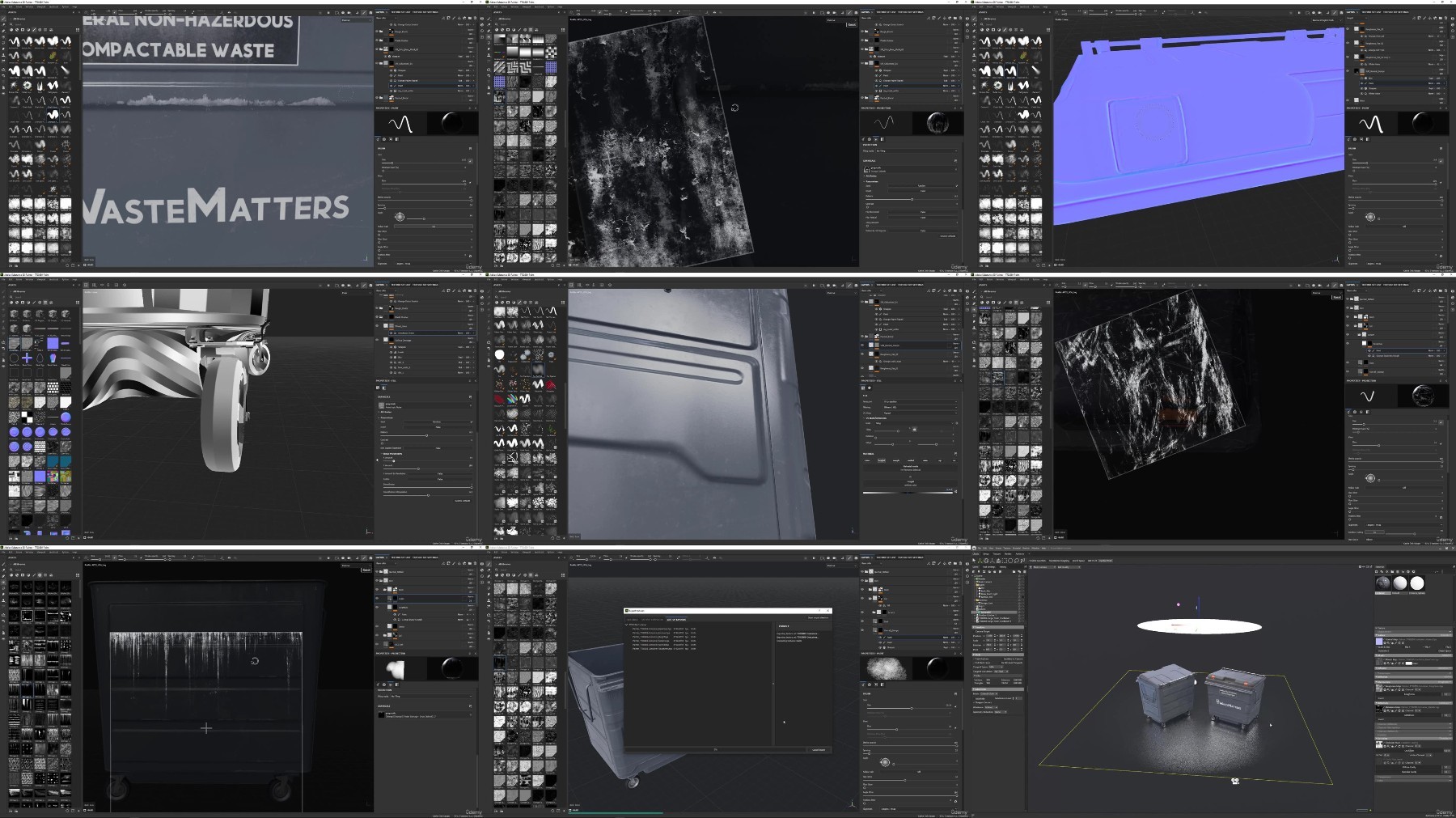Image resolution: width=1456 pixels, height=818 pixels.
Task: Switch to the Layers tab in the wheel close-up window
Action: pos(380,285)
